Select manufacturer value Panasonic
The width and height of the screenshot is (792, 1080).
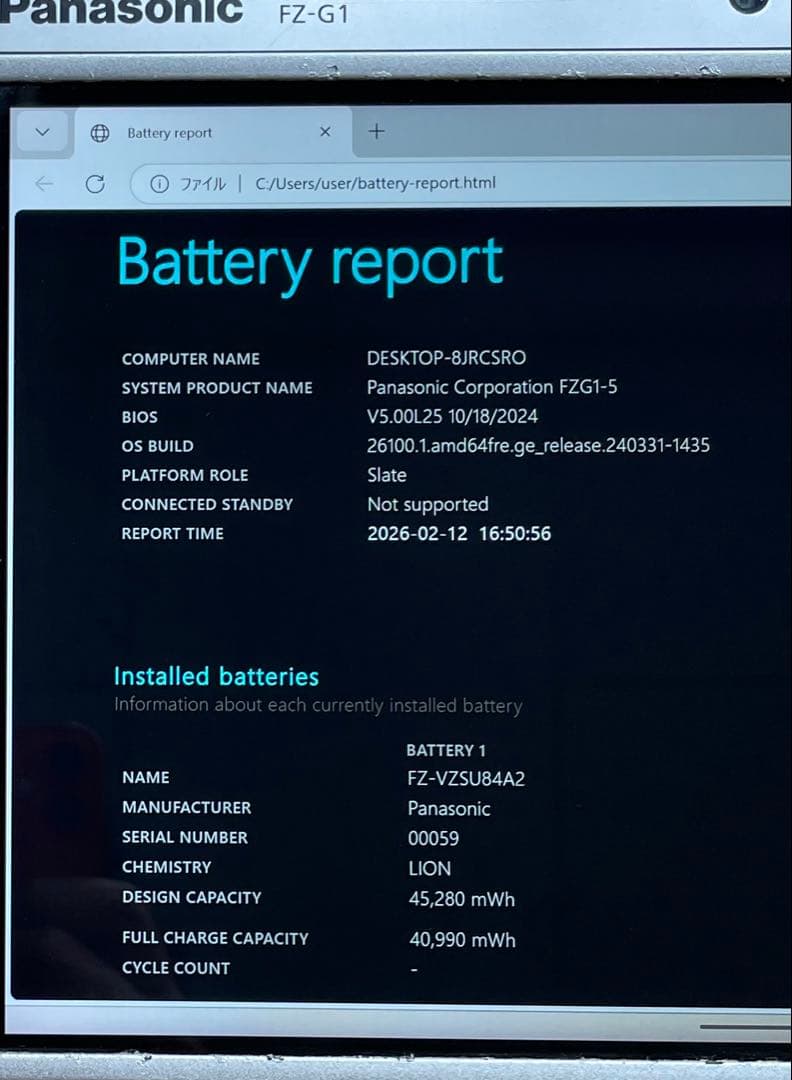[449, 809]
